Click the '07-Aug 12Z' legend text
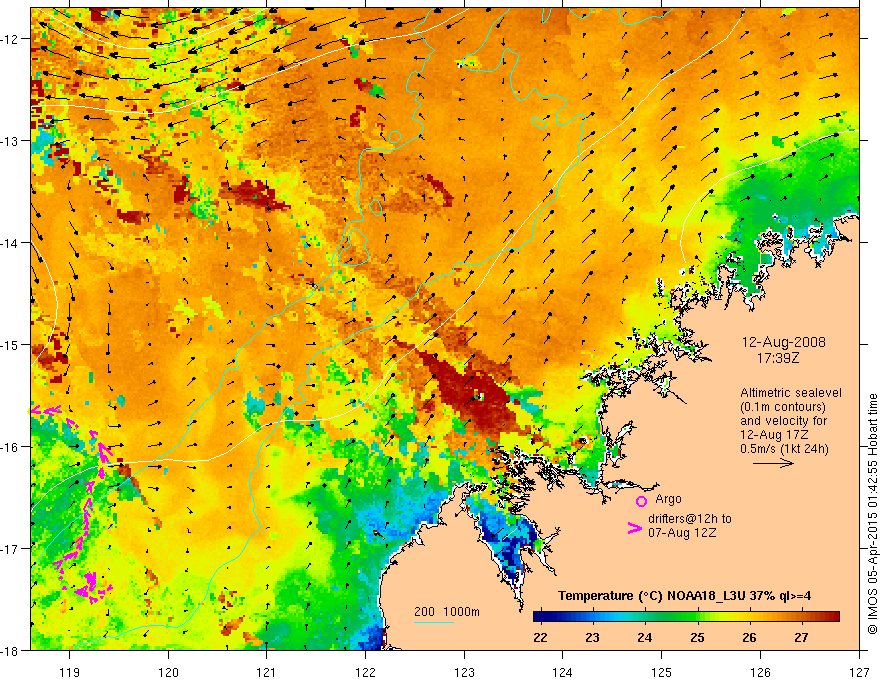Viewport: 880px width, 680px height. click(x=682, y=533)
